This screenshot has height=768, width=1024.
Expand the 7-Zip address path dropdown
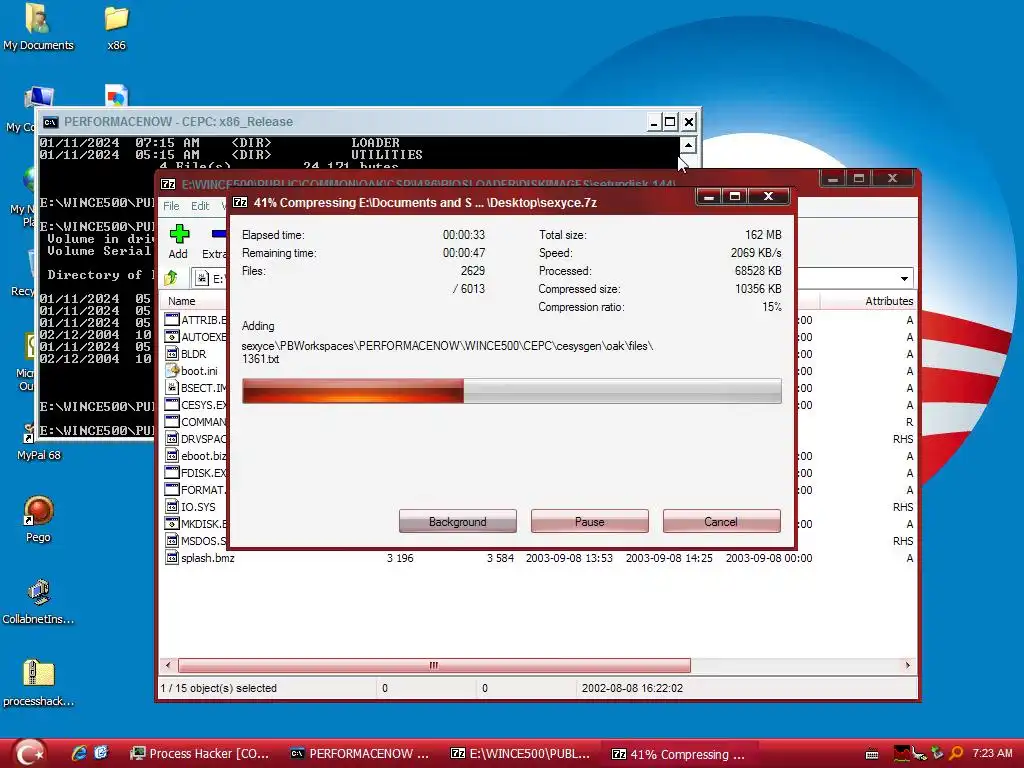coord(904,279)
